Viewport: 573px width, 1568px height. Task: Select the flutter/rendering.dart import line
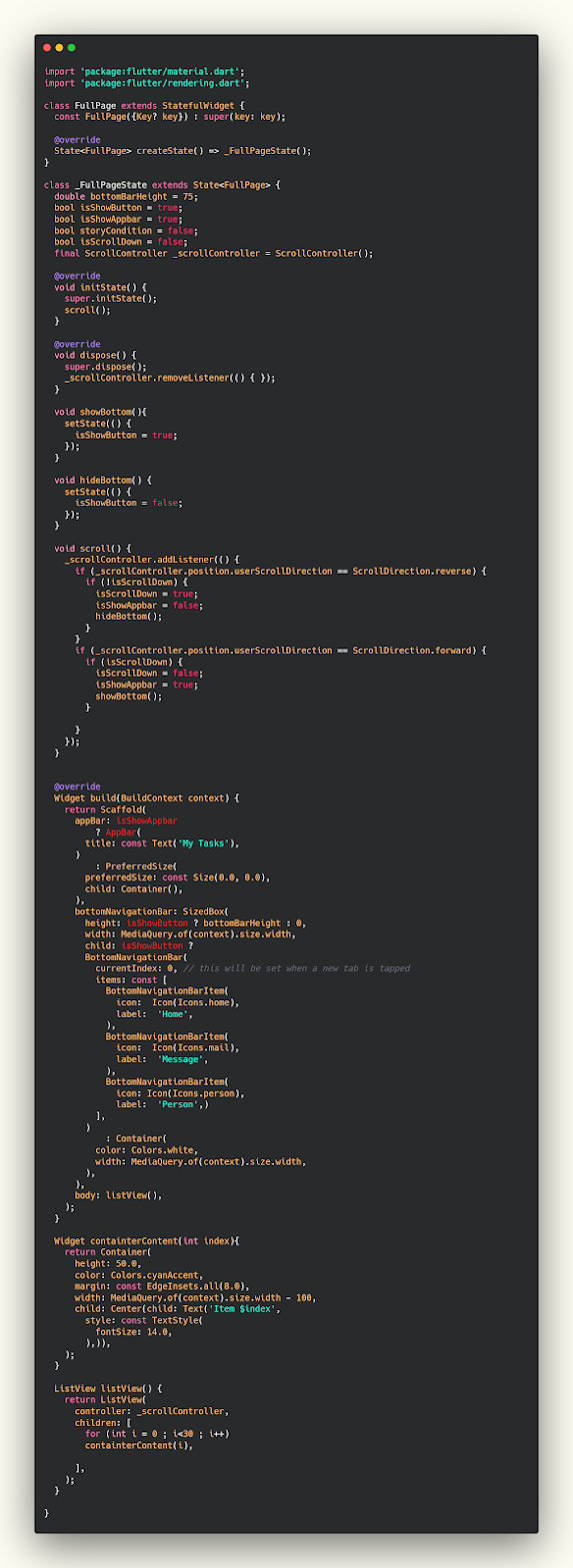[147, 83]
